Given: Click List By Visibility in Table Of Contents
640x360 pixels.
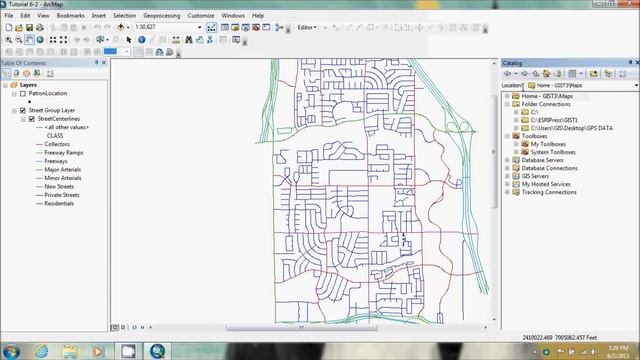Looking at the screenshot, I should [27, 73].
